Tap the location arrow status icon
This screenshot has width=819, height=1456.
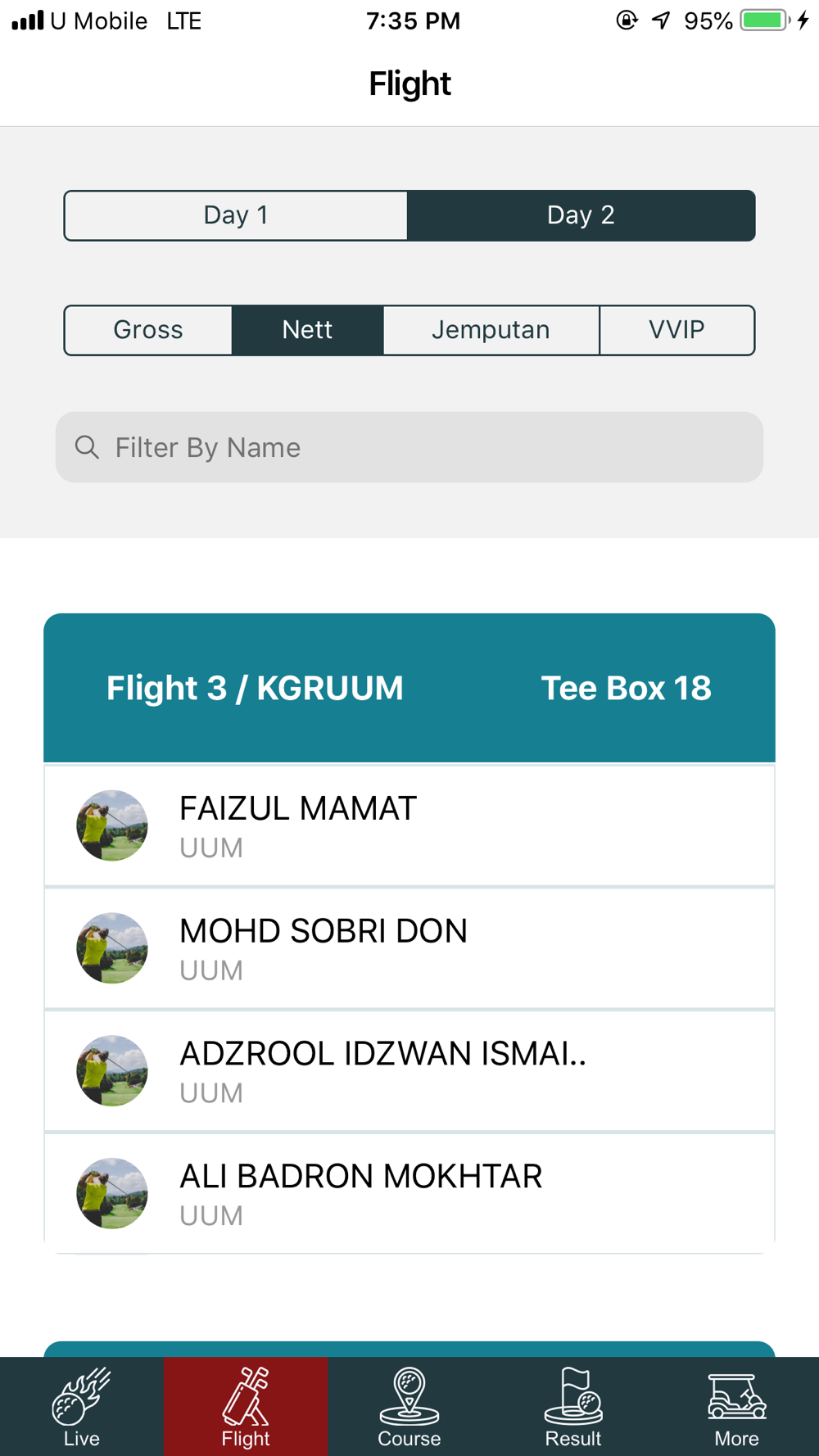click(661, 20)
